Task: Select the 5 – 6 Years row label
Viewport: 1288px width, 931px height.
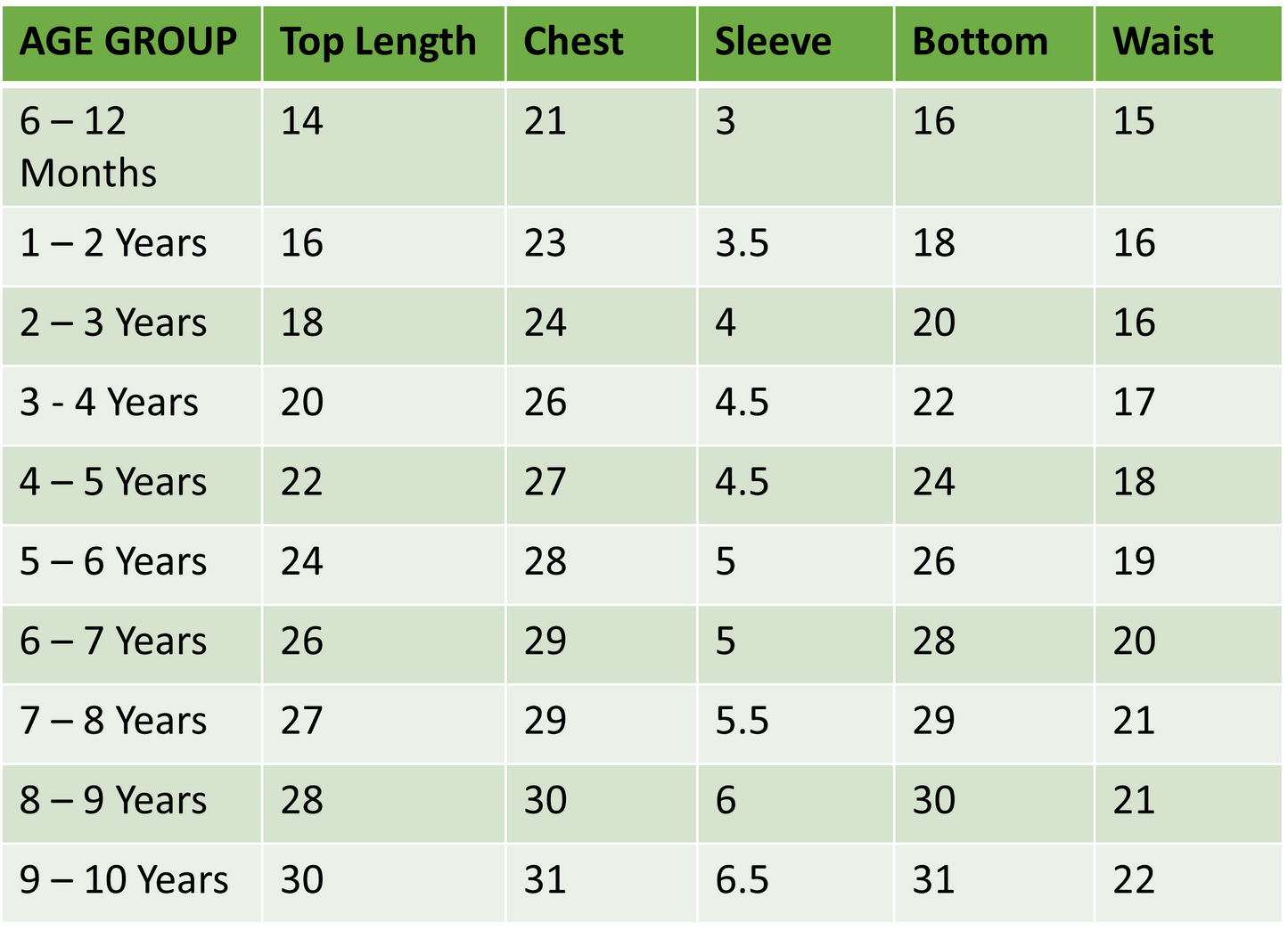Action: point(113,562)
